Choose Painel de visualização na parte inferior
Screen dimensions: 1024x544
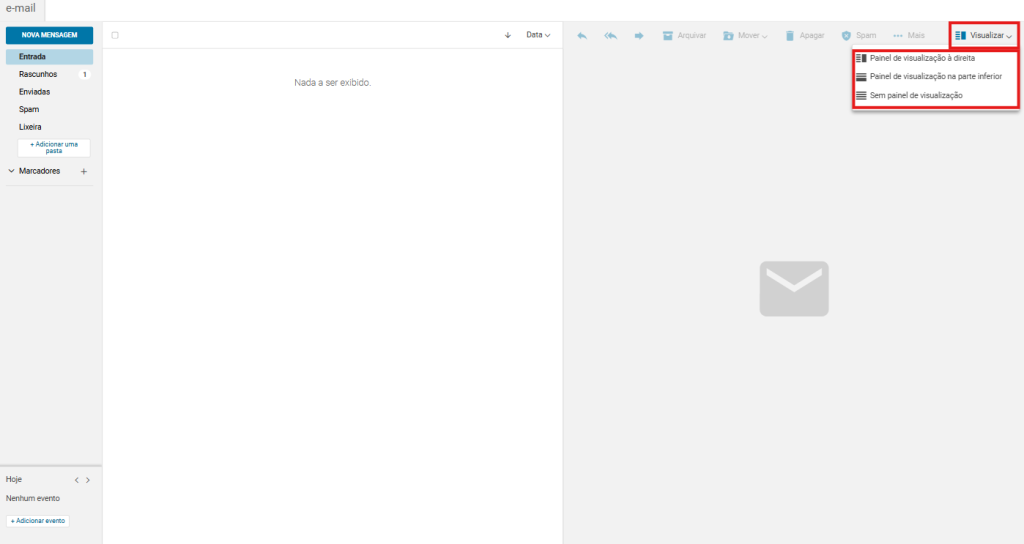934,76
